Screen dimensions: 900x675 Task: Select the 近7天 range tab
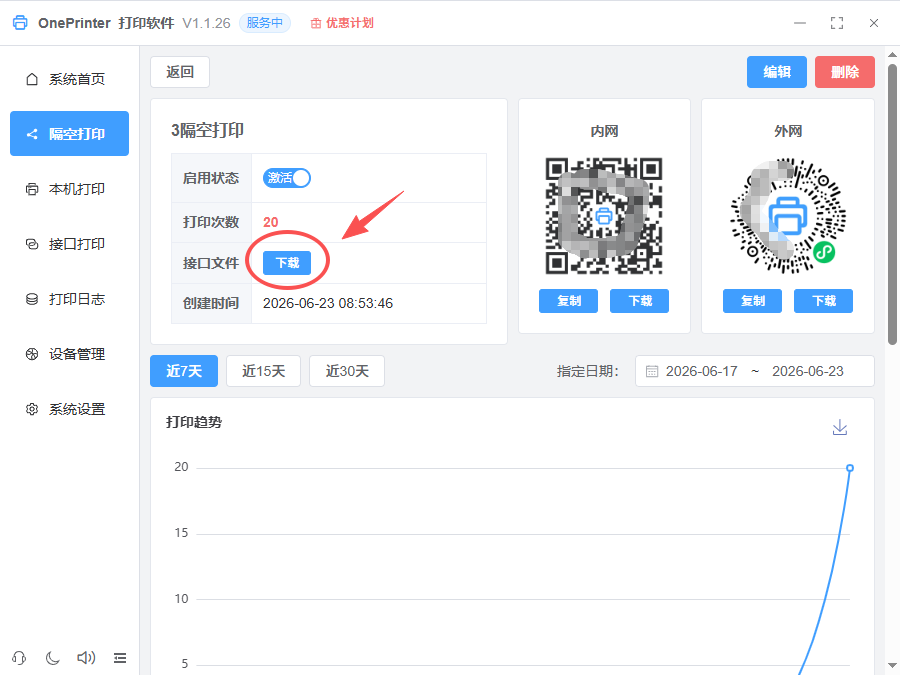(x=184, y=371)
